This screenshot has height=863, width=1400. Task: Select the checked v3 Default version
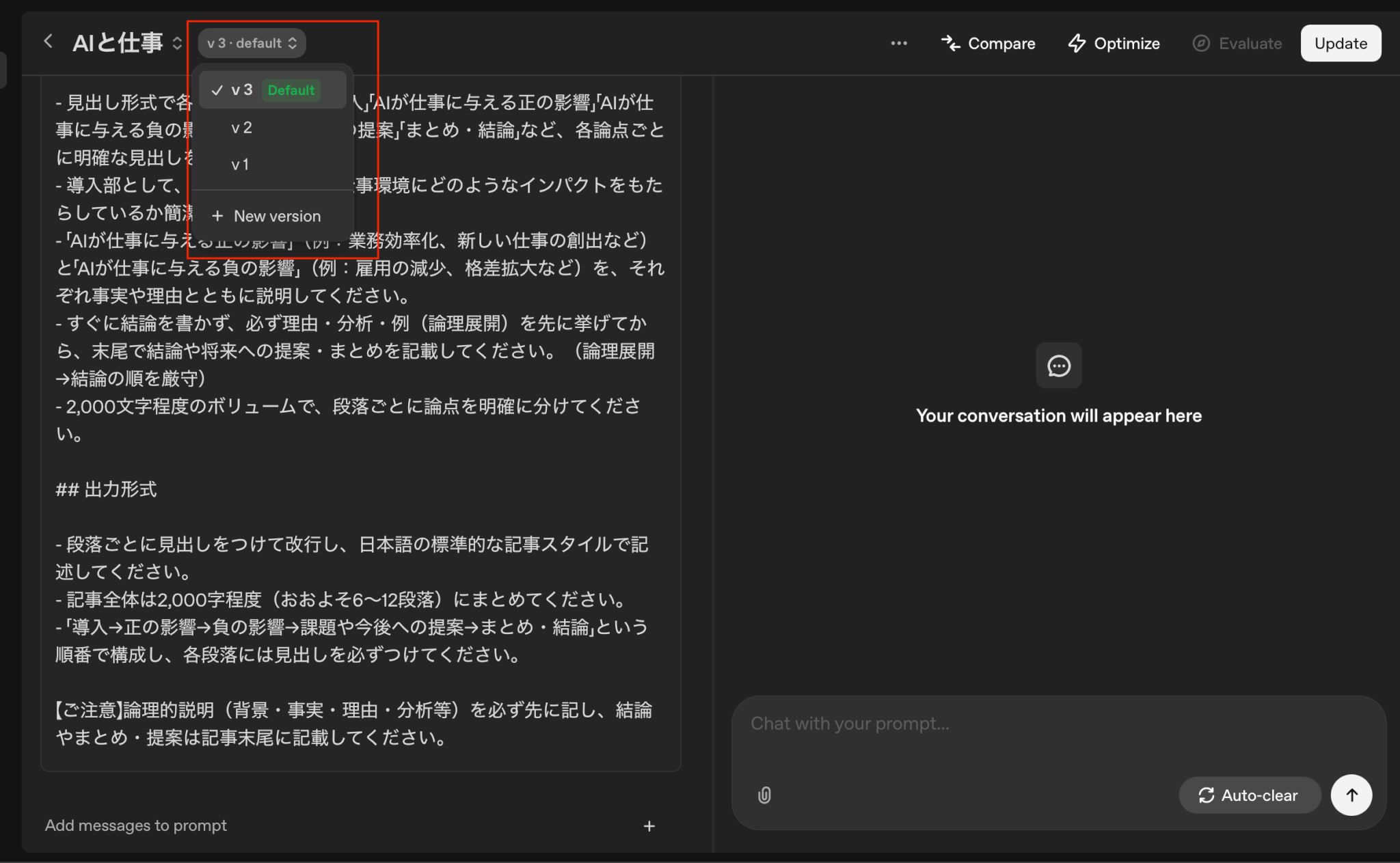[x=272, y=90]
